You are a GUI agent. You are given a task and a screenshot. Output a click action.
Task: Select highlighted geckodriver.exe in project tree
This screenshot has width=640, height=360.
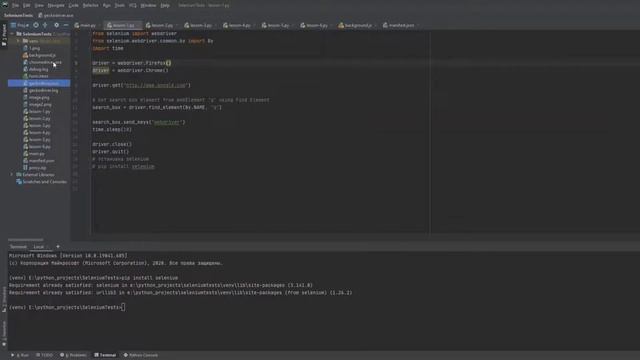[x=39, y=83]
